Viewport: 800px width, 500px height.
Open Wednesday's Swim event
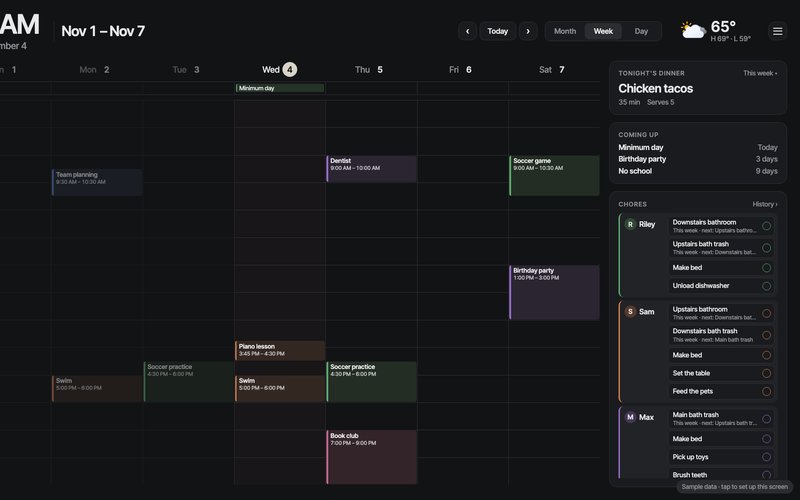point(280,388)
